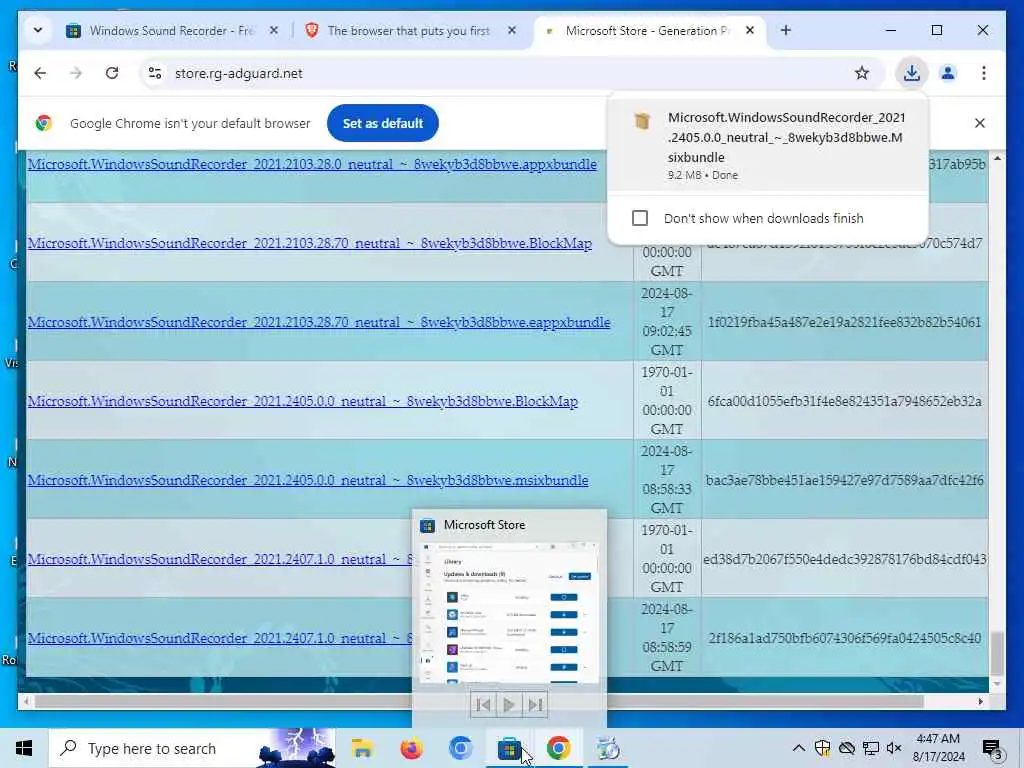Open Chrome profile avatar menu
1024x768 pixels.
coord(948,73)
